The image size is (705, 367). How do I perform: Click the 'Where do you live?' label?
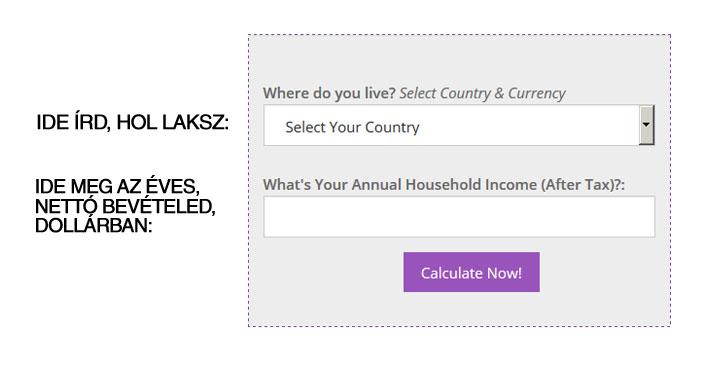pos(329,93)
